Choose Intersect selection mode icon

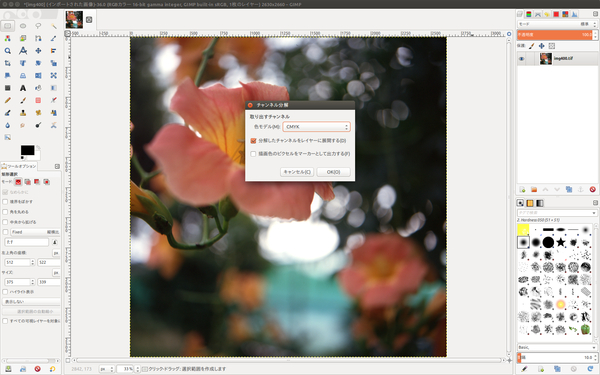[x=47, y=182]
